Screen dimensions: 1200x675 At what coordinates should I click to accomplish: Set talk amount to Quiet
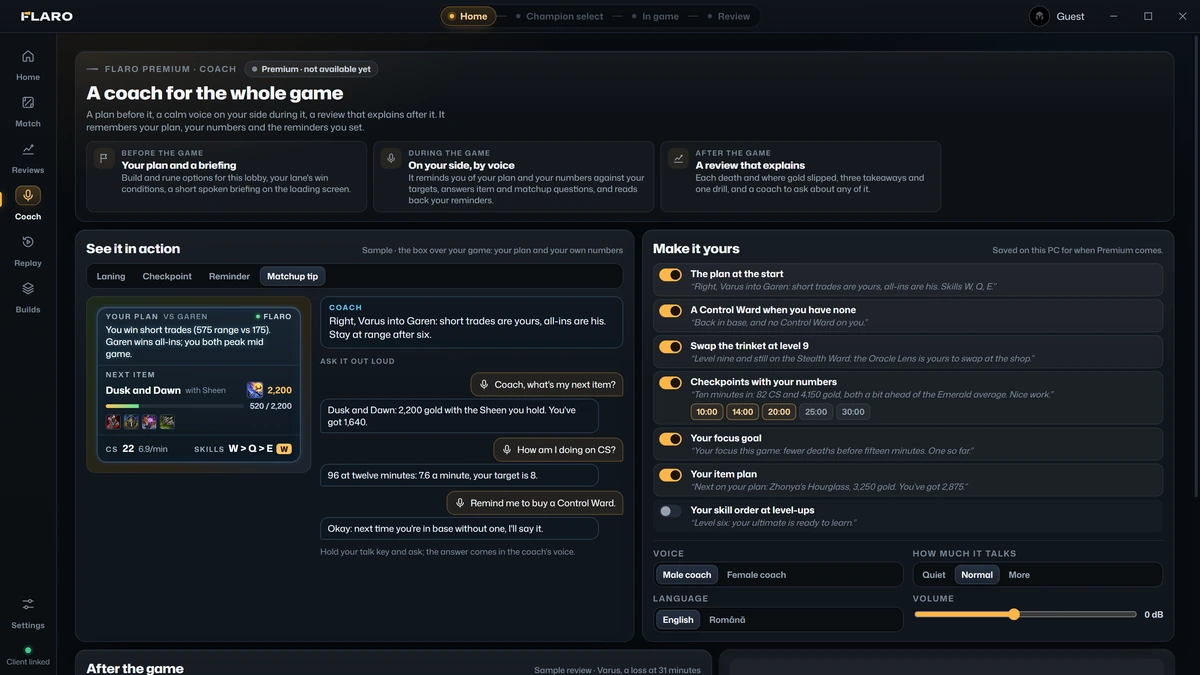pos(934,575)
